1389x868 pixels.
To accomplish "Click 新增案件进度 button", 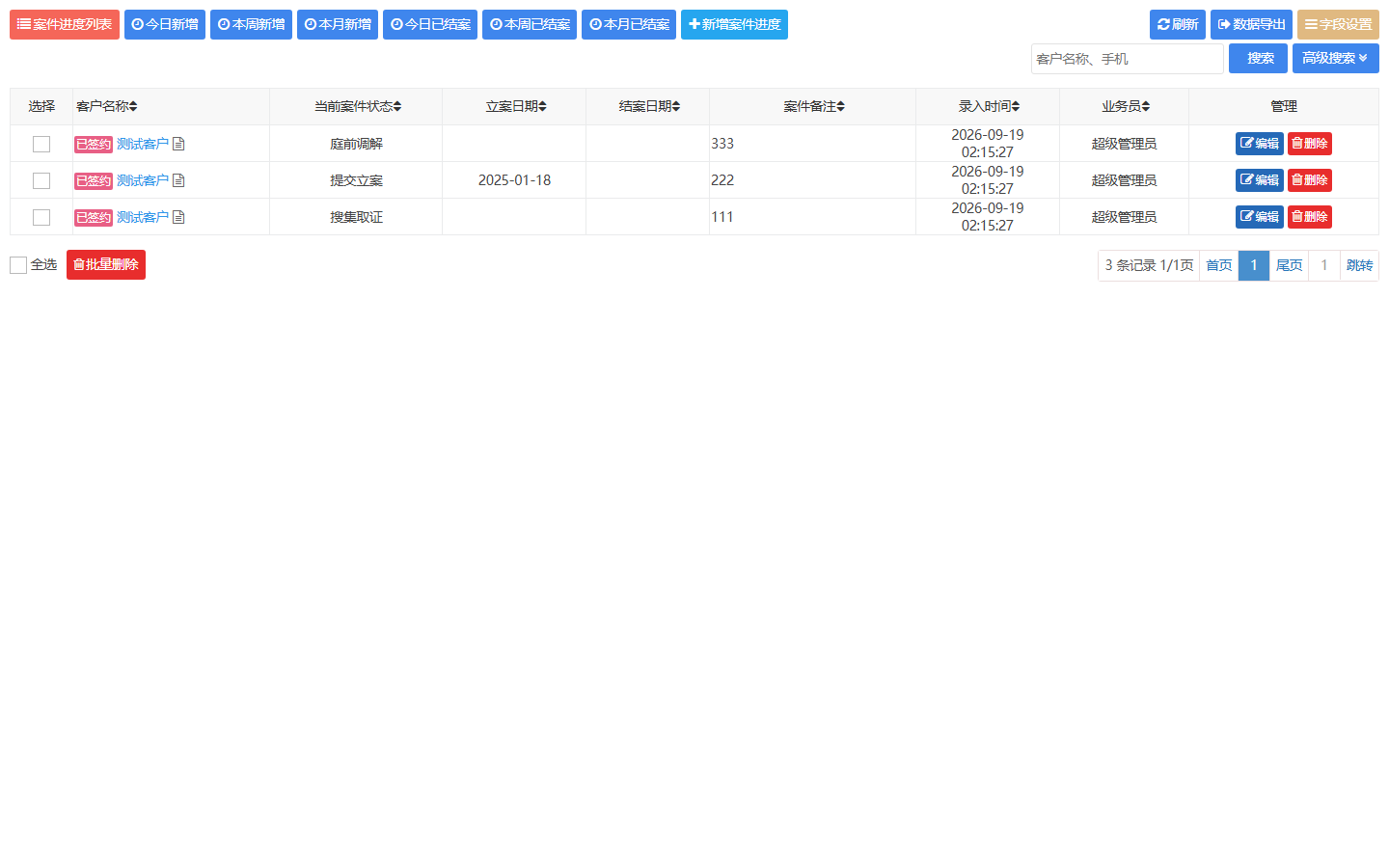I will (734, 24).
